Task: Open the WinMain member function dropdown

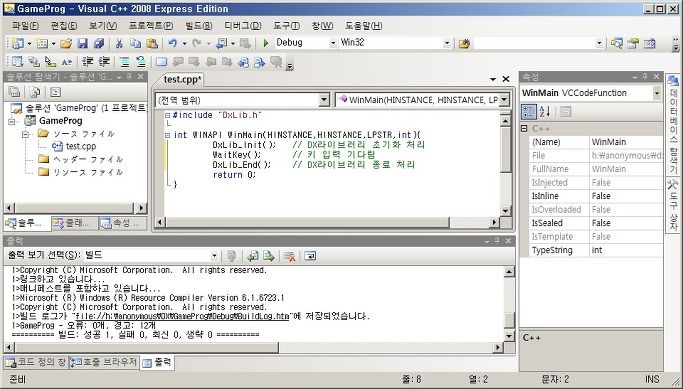Action: (504, 100)
